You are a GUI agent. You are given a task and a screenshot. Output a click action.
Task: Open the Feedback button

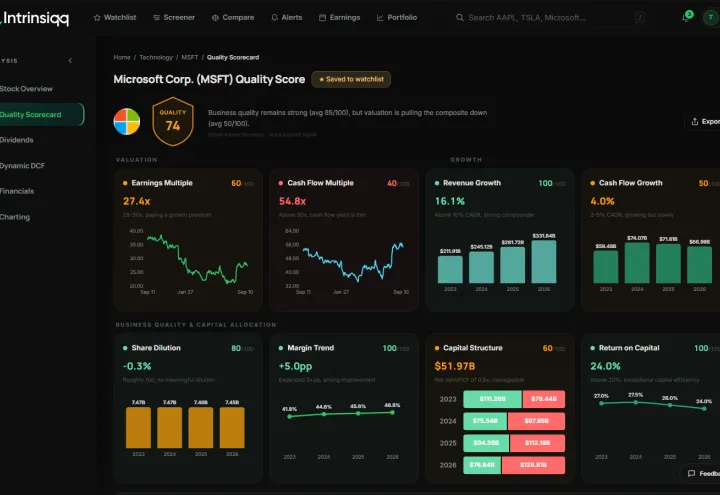pos(701,473)
